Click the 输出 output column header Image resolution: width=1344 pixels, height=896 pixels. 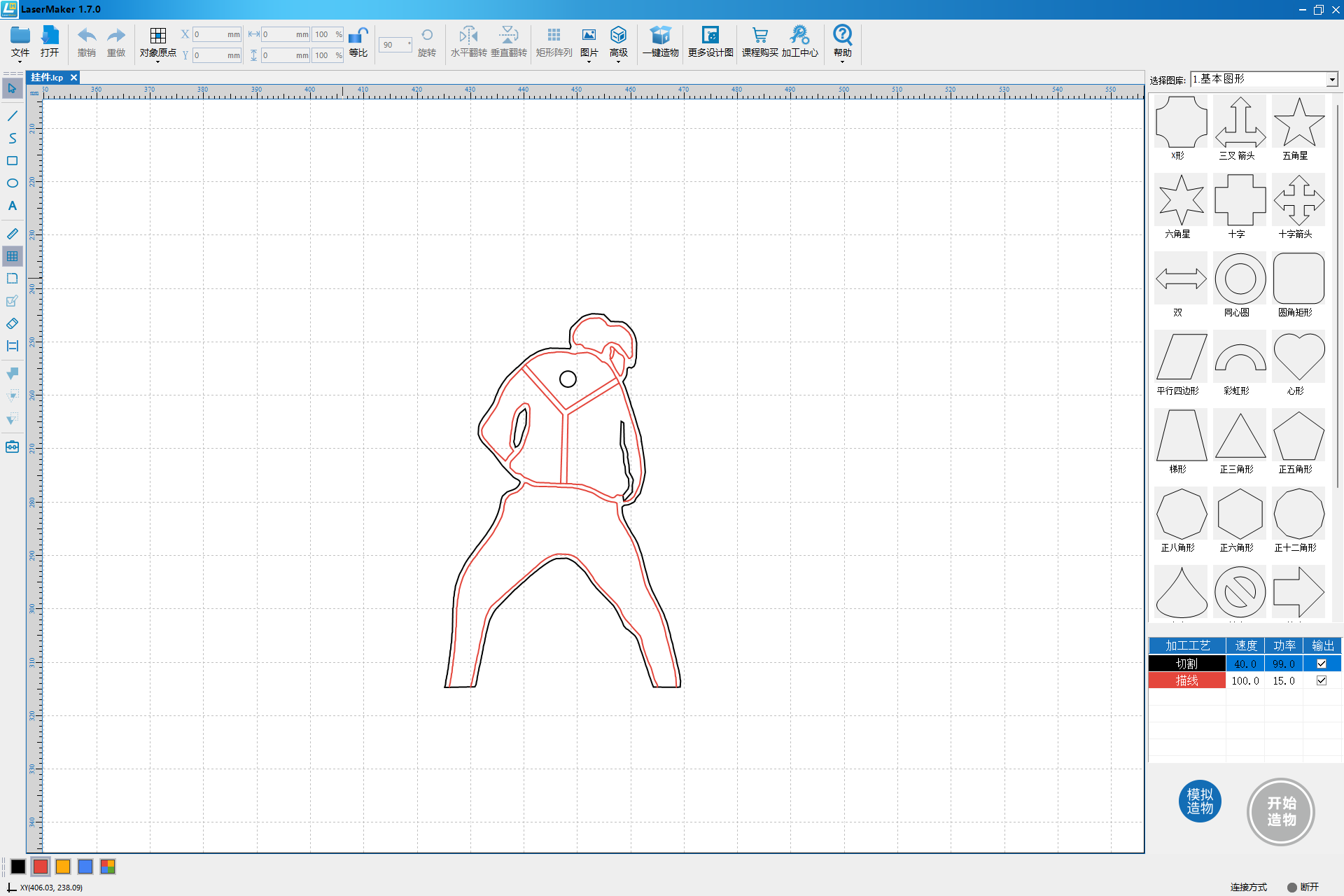point(1322,645)
